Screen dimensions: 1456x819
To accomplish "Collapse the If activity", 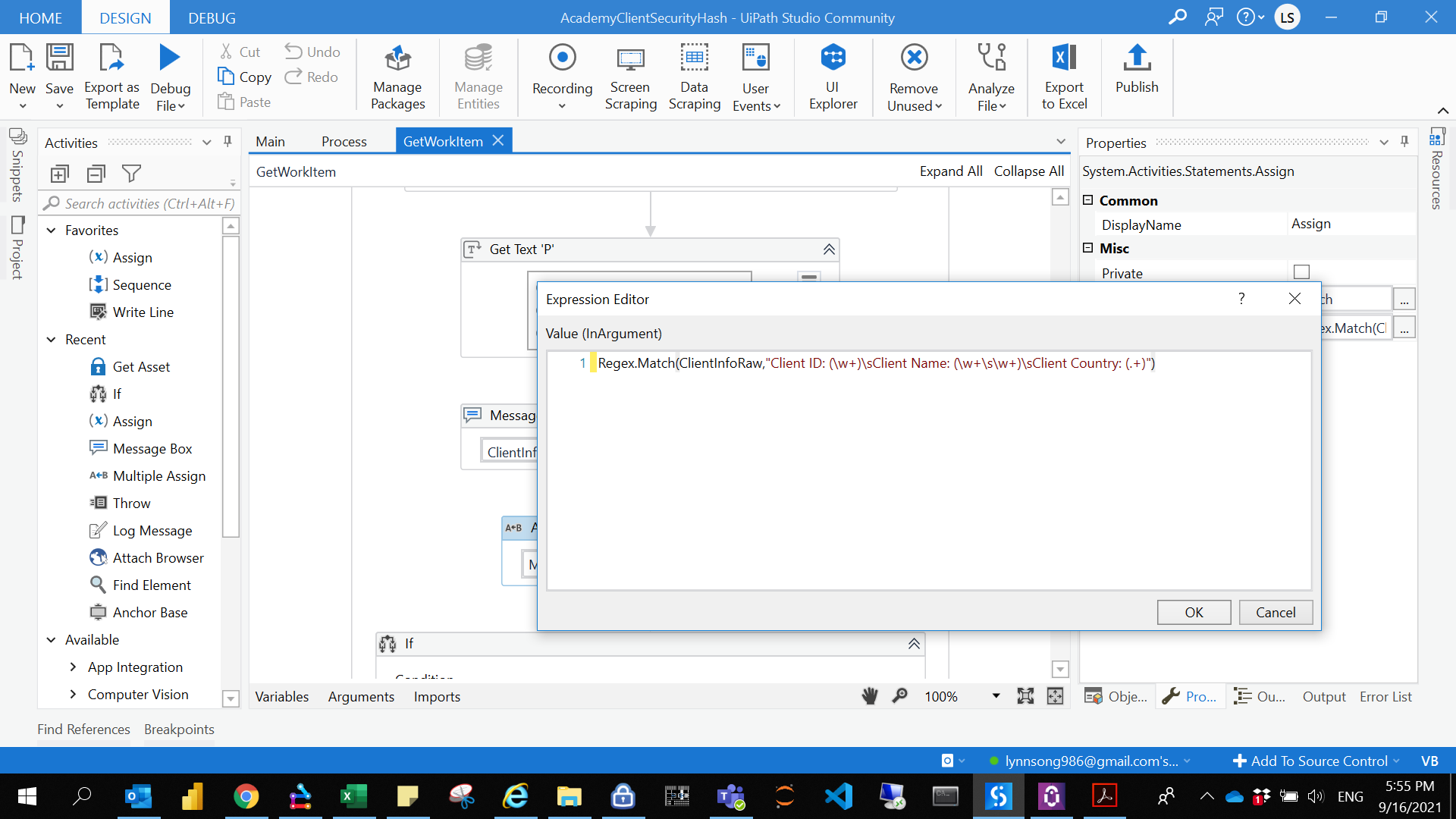I will coord(914,644).
